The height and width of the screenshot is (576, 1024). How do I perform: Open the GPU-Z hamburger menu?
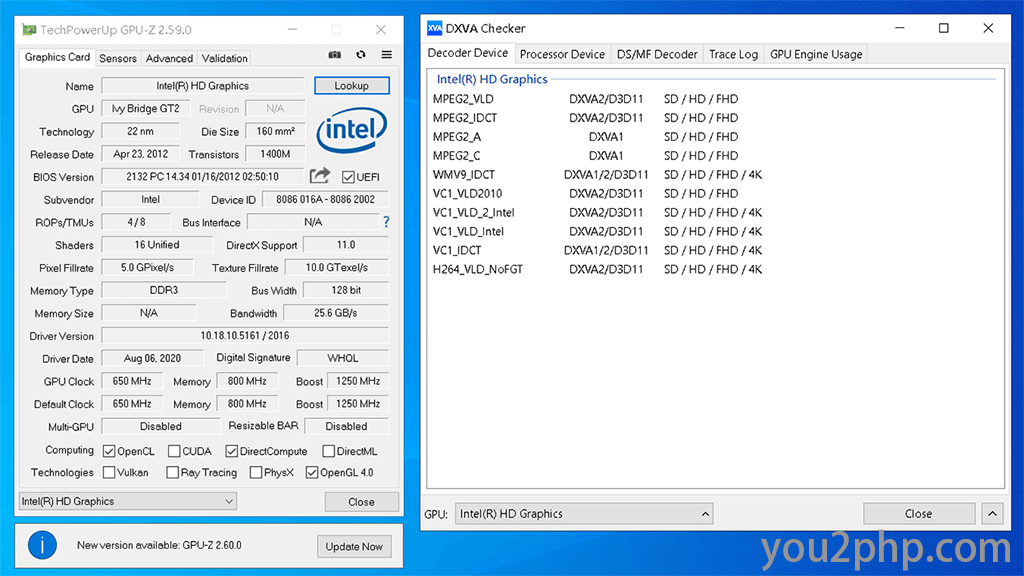tap(386, 56)
